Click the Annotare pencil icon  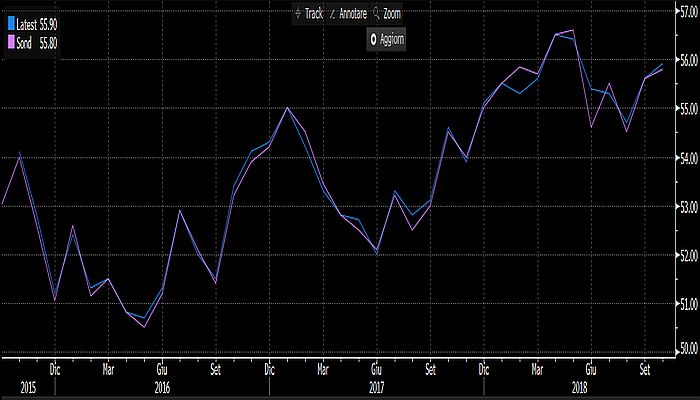[x=332, y=15]
